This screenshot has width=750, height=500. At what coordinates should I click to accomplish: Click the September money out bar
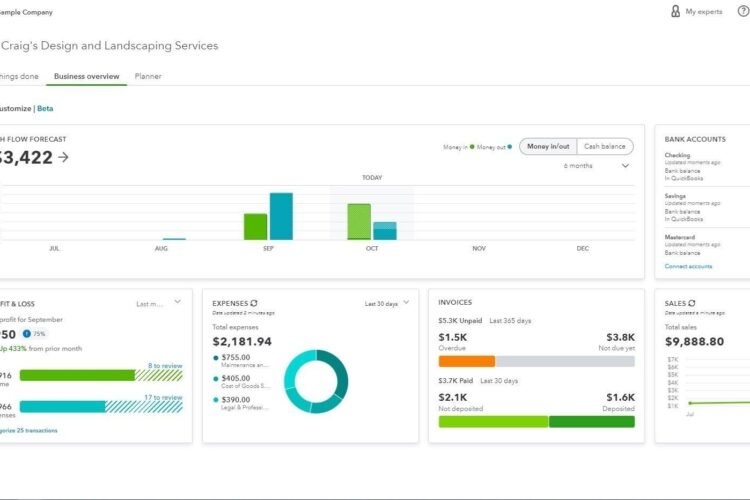[x=281, y=216]
